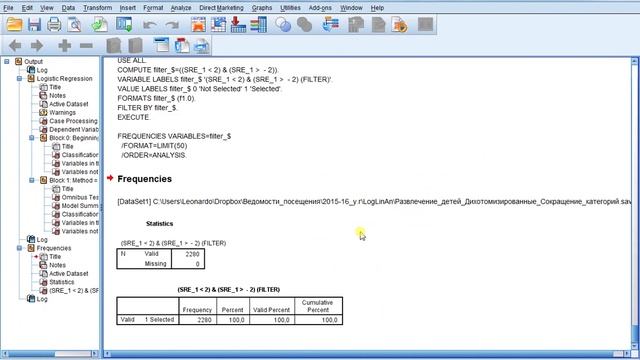
Task: Click the Designate Window icon
Action: coord(425,25)
